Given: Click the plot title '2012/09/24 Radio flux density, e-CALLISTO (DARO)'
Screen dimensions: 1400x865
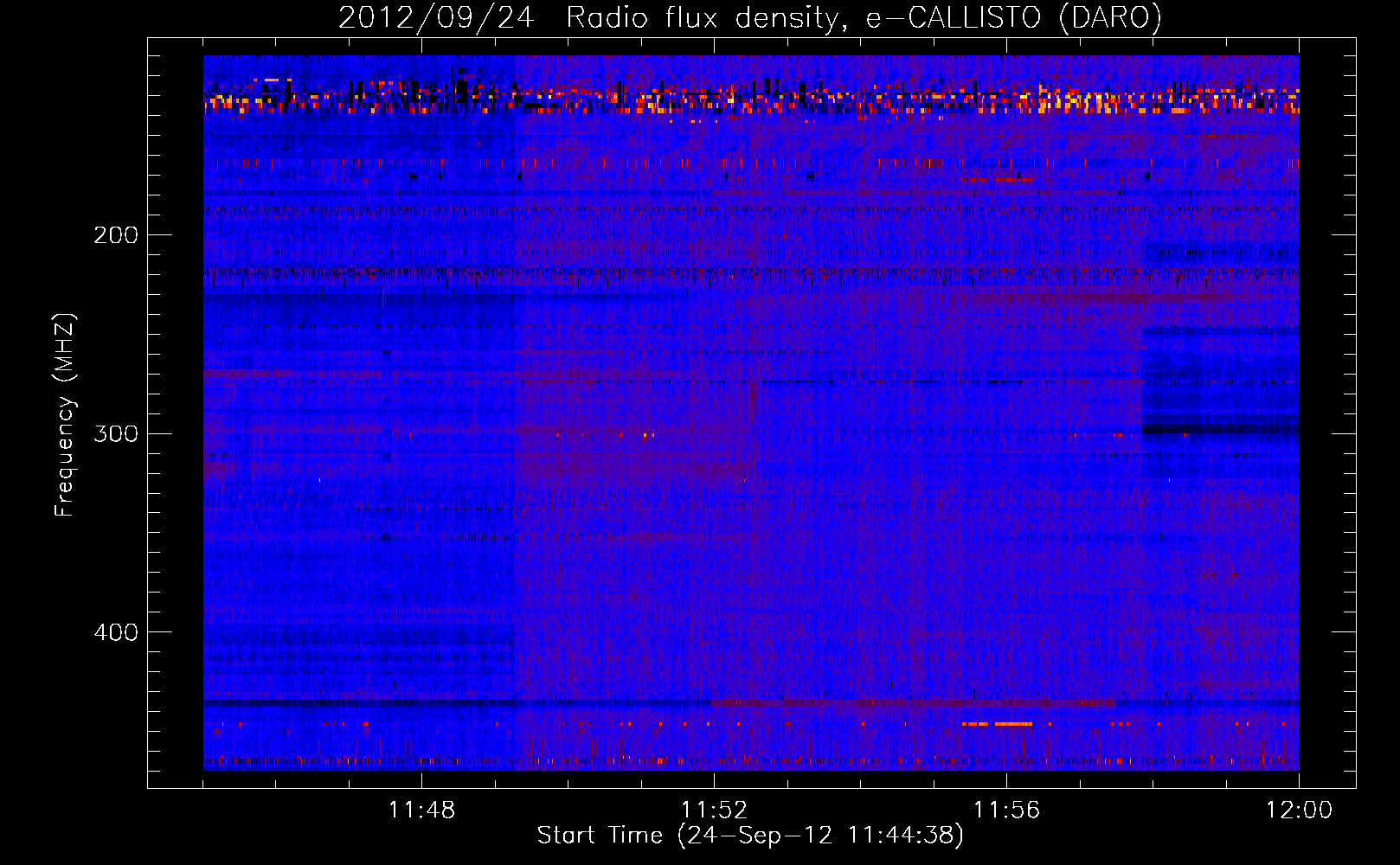Looking at the screenshot, I should click(x=750, y=17).
